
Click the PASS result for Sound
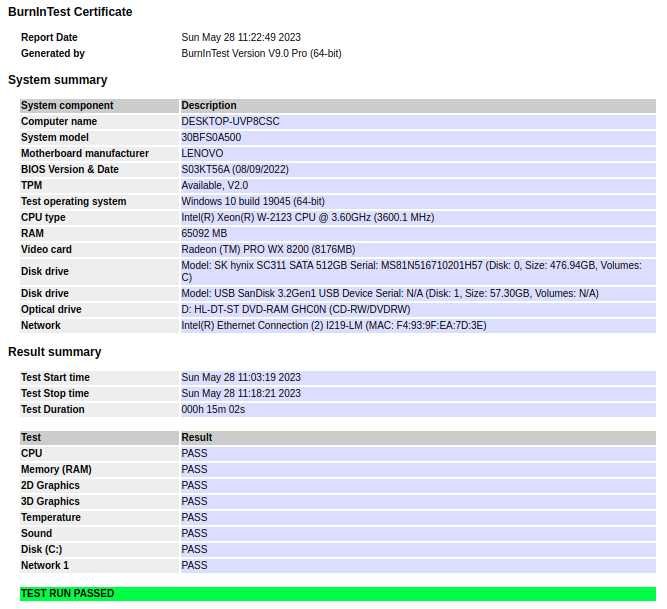[x=194, y=534]
